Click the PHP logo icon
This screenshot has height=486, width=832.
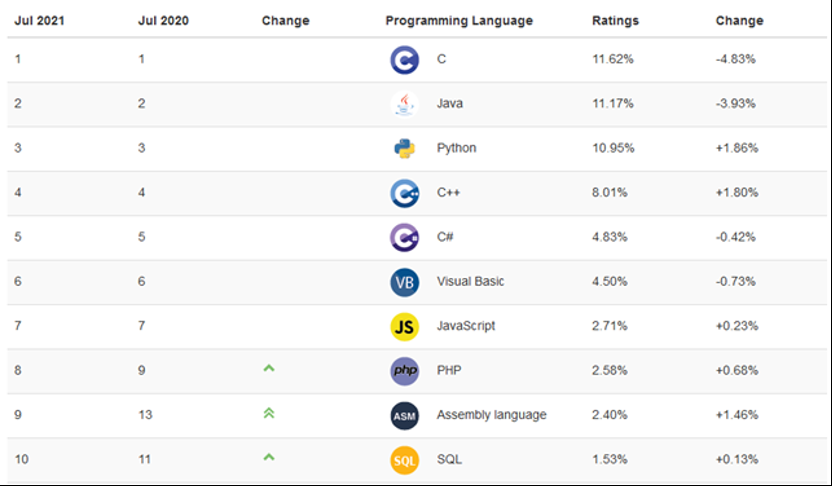point(405,371)
